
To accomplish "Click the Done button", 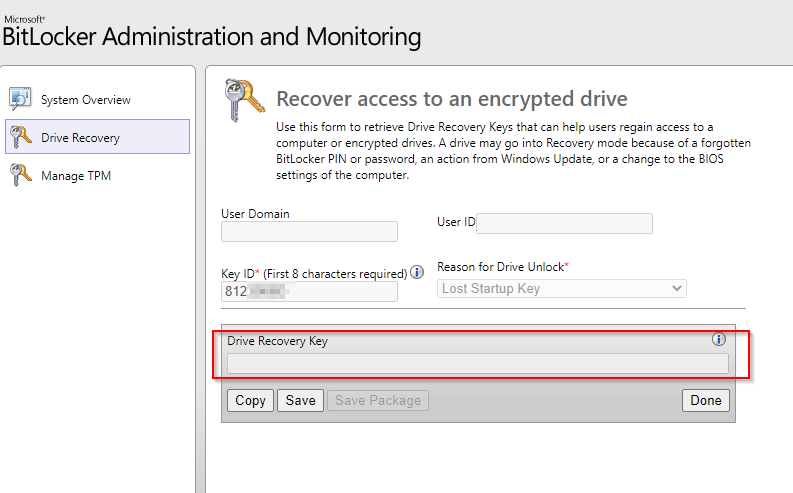I will pyautogui.click(x=706, y=400).
